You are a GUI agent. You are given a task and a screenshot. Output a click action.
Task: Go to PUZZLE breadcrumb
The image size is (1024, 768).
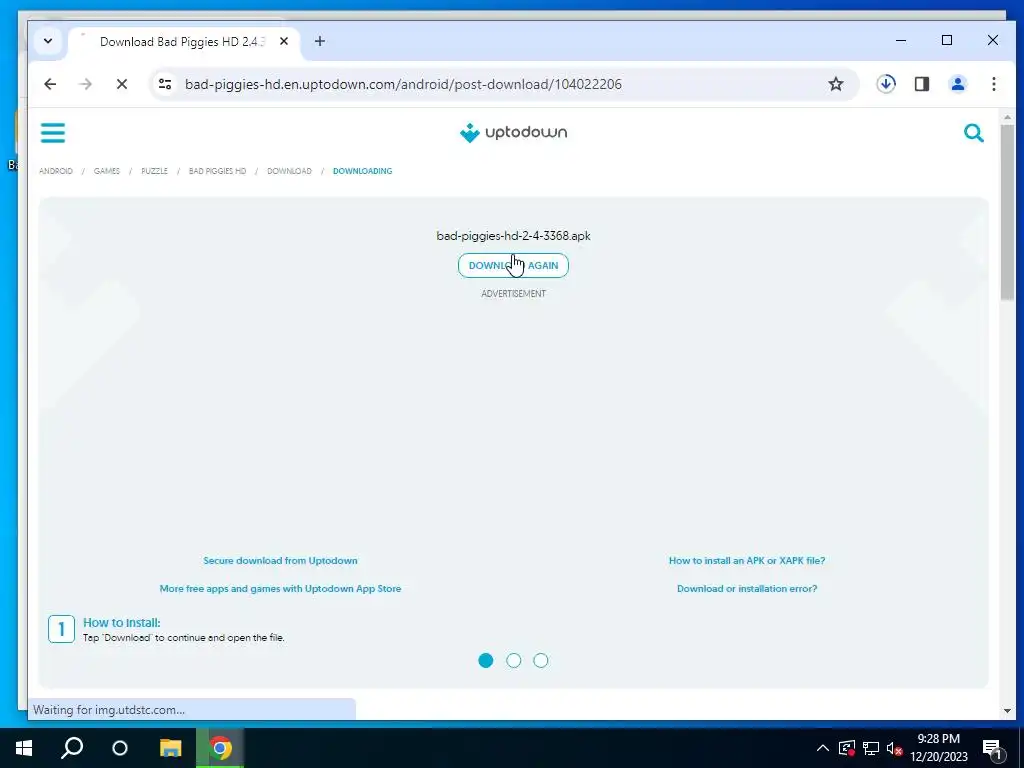click(x=154, y=171)
